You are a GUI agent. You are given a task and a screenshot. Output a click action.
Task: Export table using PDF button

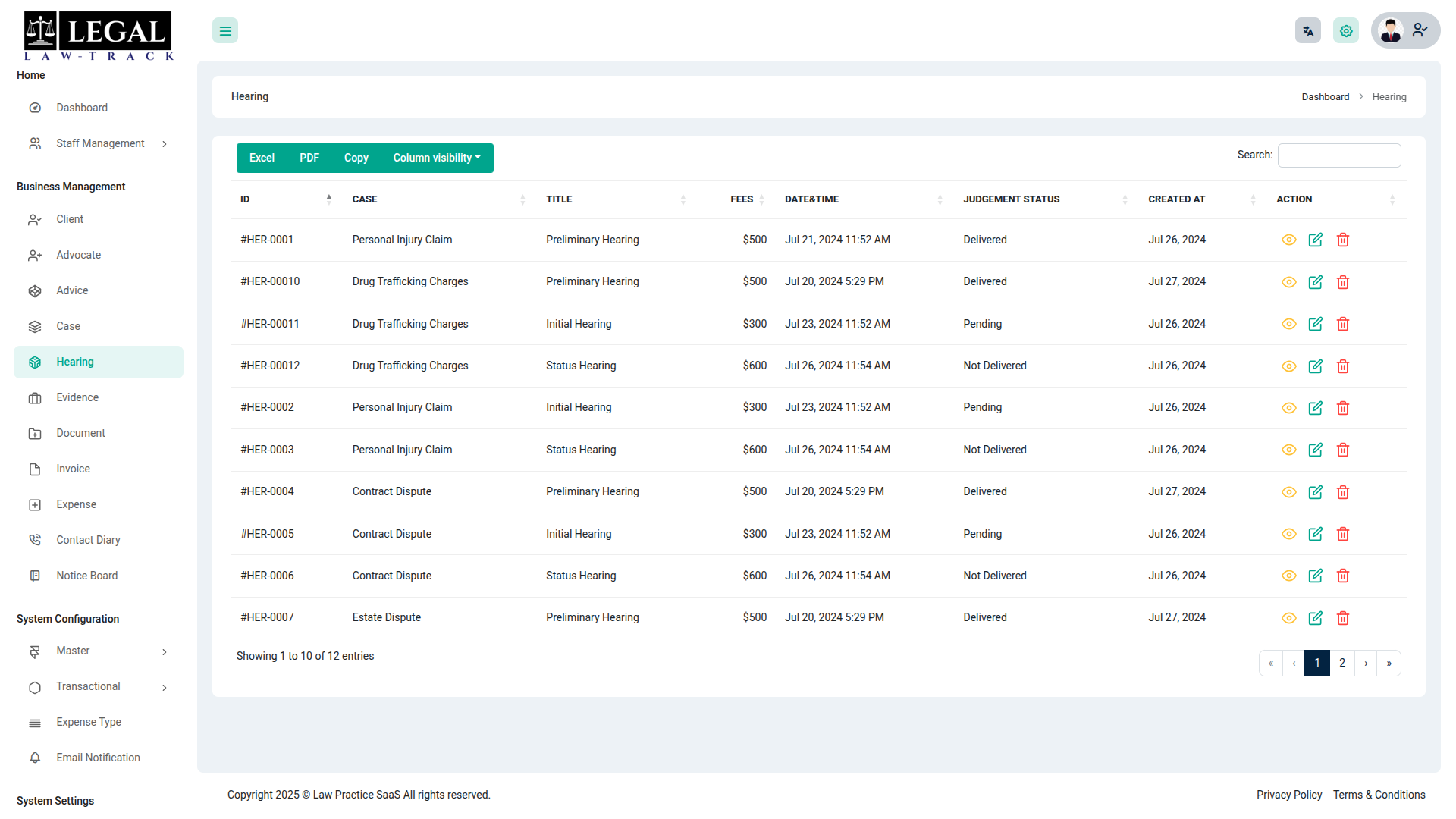(309, 158)
